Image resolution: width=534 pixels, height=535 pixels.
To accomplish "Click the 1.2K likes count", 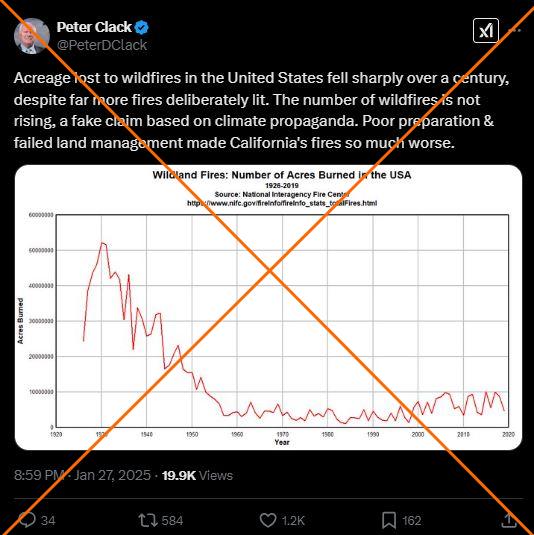I will (293, 521).
